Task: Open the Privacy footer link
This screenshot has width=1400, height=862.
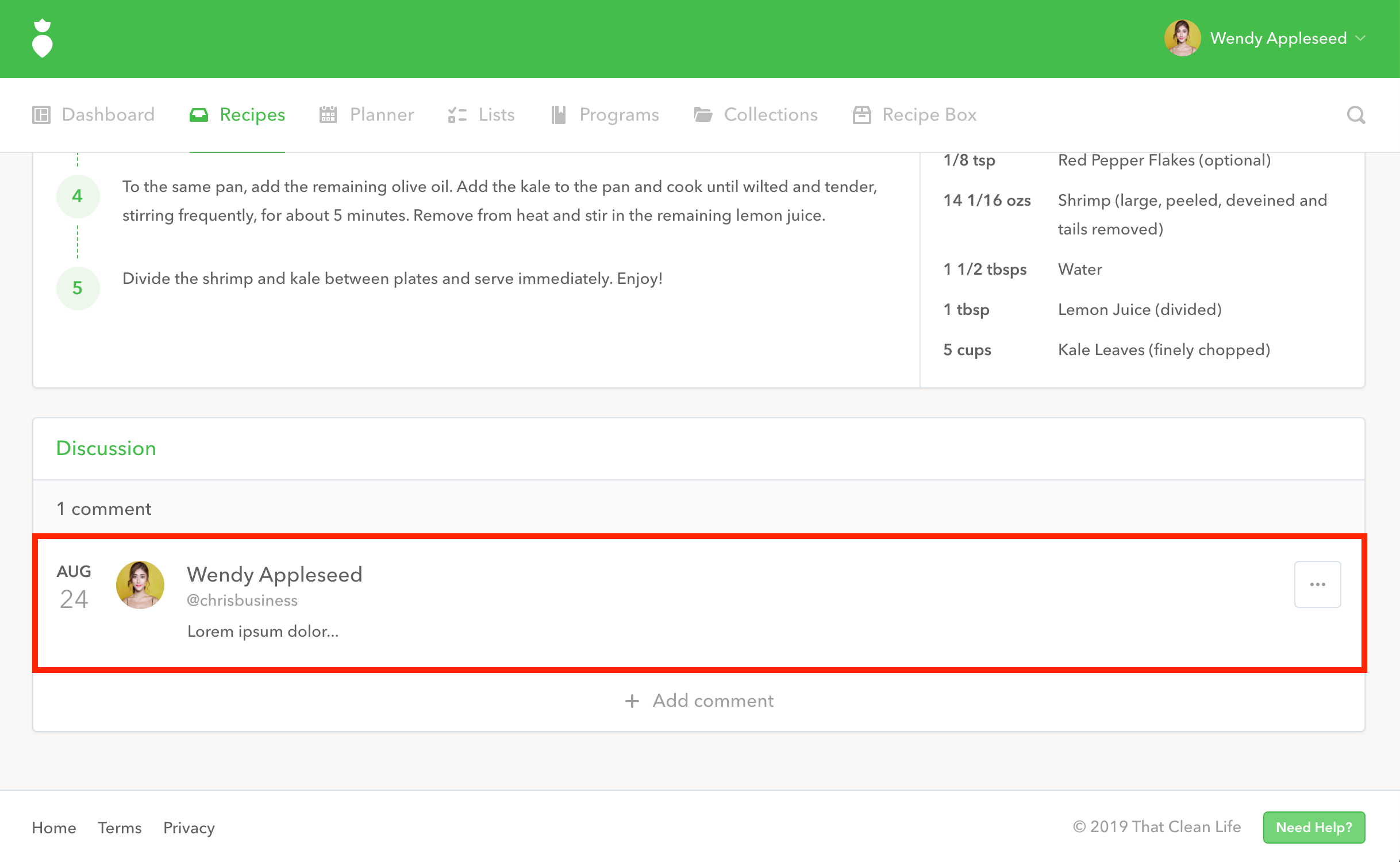Action: (189, 828)
